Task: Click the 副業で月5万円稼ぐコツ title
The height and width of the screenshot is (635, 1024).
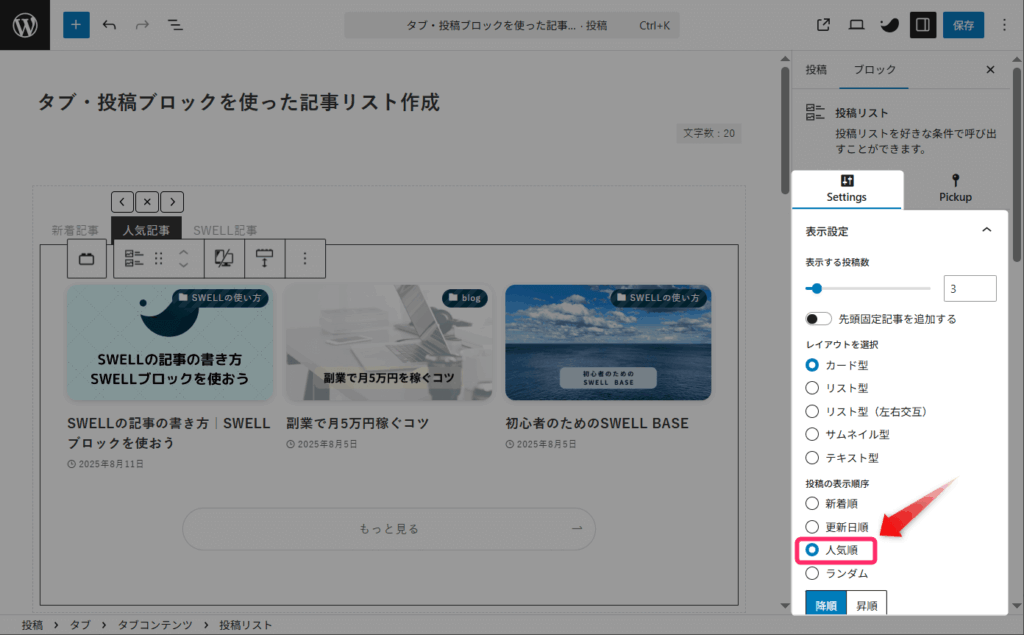Action: [x=357, y=423]
